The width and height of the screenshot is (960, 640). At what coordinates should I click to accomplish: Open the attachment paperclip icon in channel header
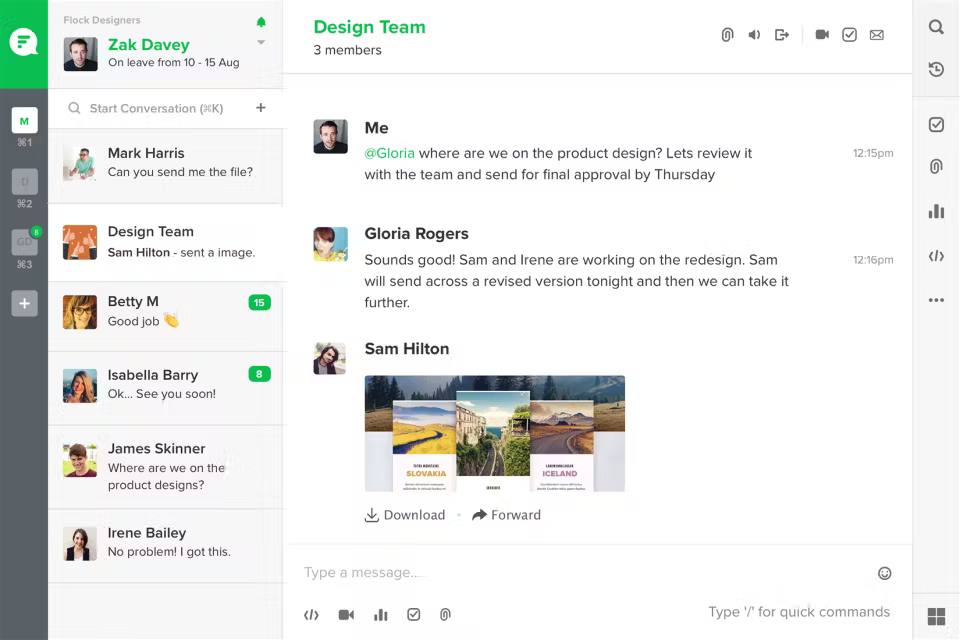click(727, 35)
